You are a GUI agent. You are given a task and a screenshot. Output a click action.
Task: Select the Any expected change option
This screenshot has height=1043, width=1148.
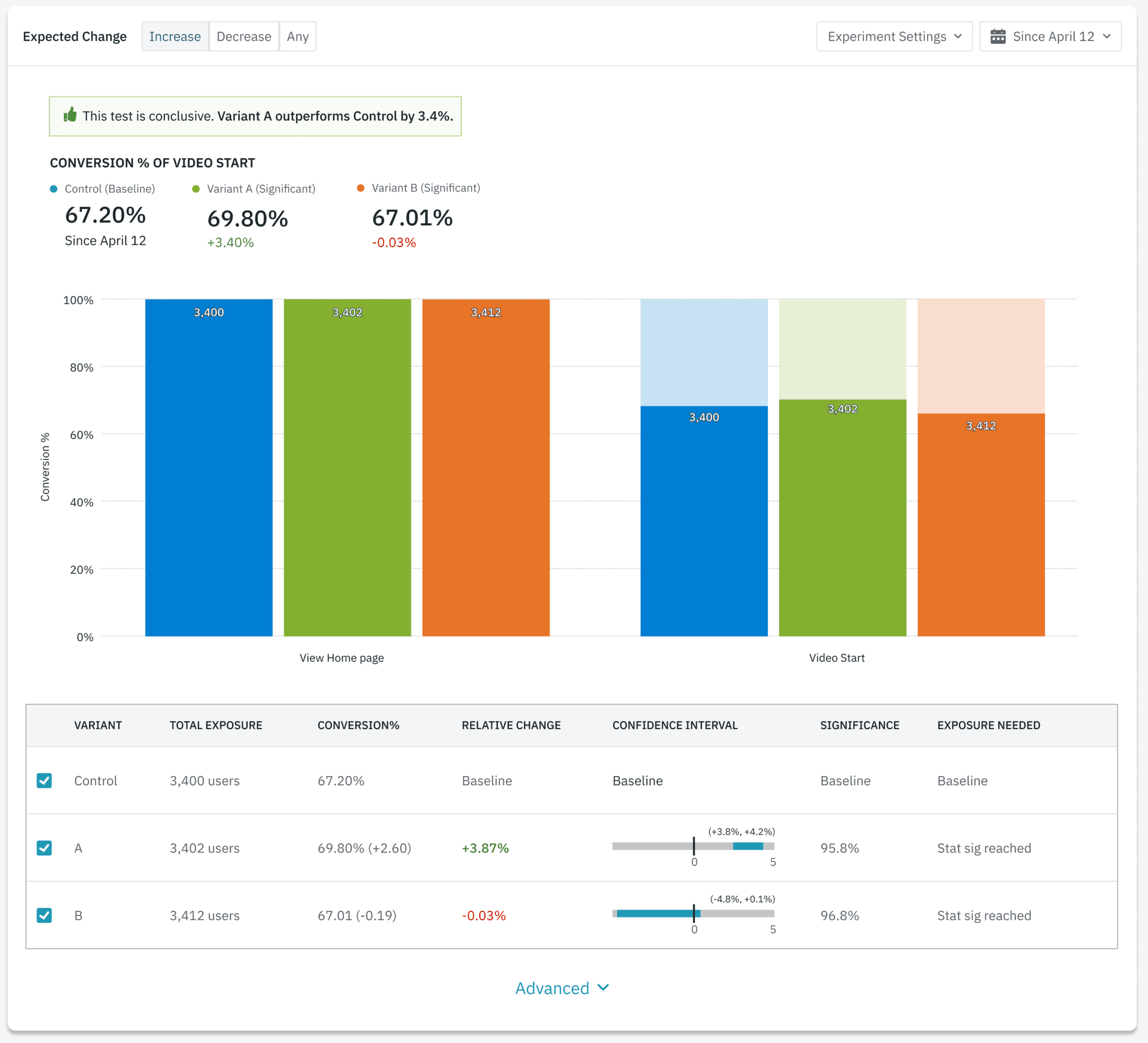click(x=298, y=36)
